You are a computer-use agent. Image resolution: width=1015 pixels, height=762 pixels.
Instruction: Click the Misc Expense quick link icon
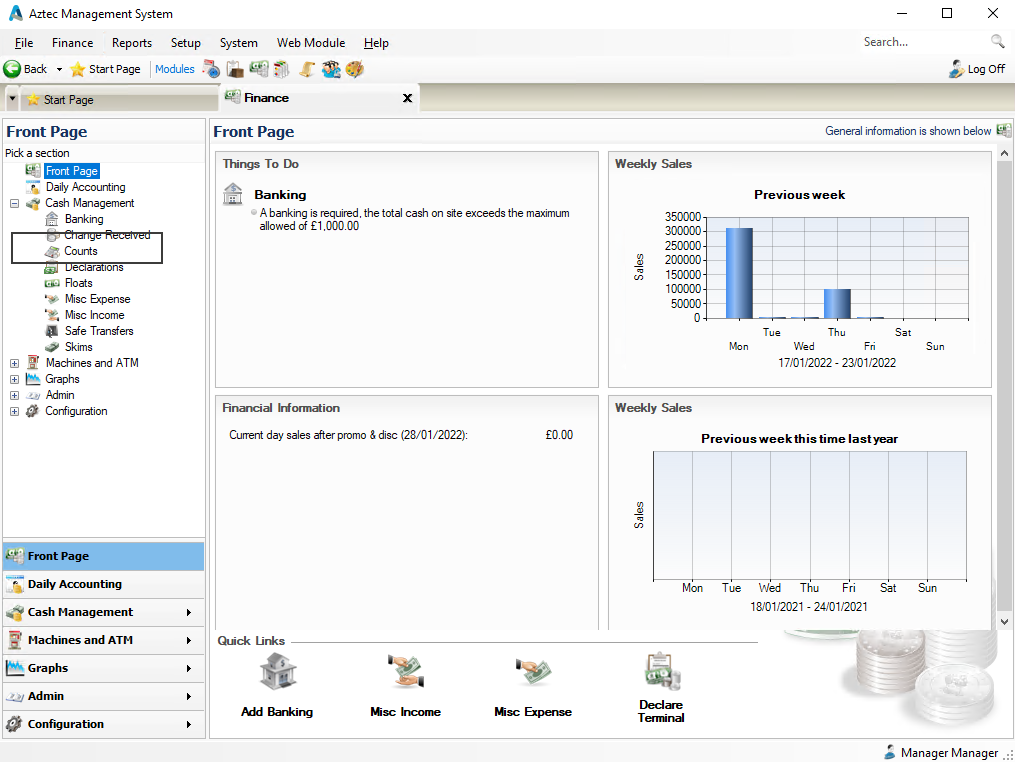pyautogui.click(x=533, y=671)
